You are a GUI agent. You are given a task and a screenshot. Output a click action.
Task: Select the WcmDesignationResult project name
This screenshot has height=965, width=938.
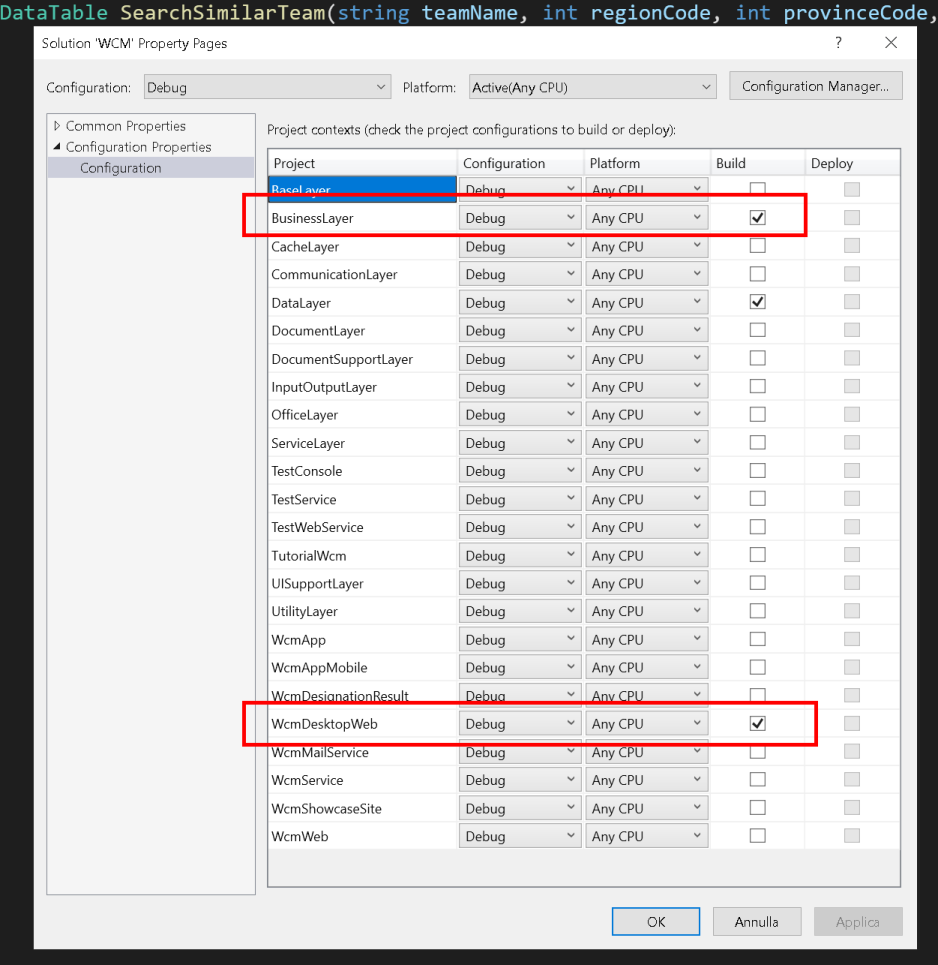click(340, 696)
